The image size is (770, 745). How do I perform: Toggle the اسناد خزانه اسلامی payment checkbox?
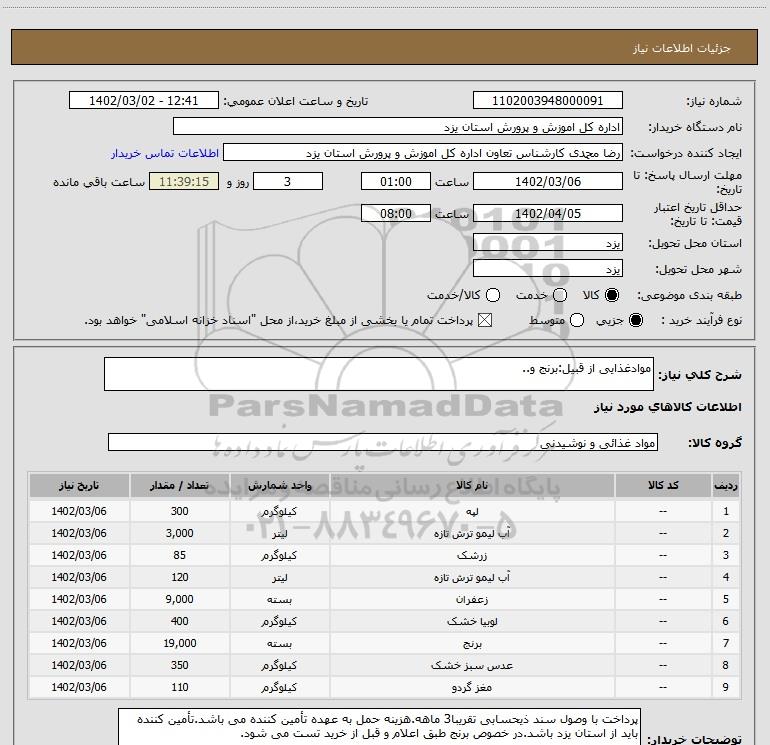(x=485, y=320)
